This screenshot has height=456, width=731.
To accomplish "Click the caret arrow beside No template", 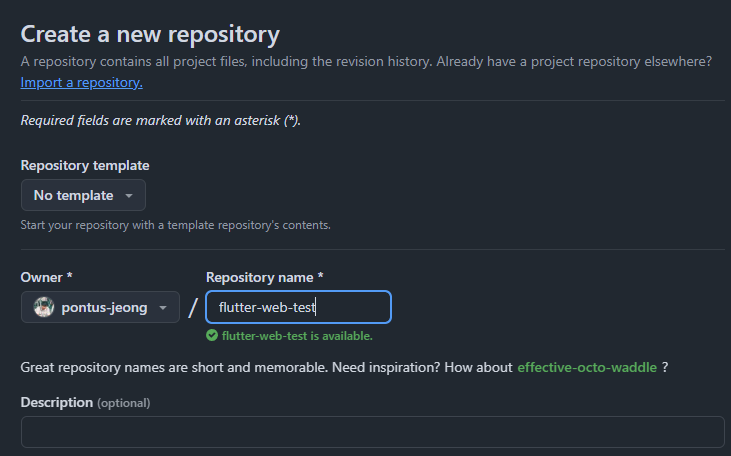I will point(129,196).
